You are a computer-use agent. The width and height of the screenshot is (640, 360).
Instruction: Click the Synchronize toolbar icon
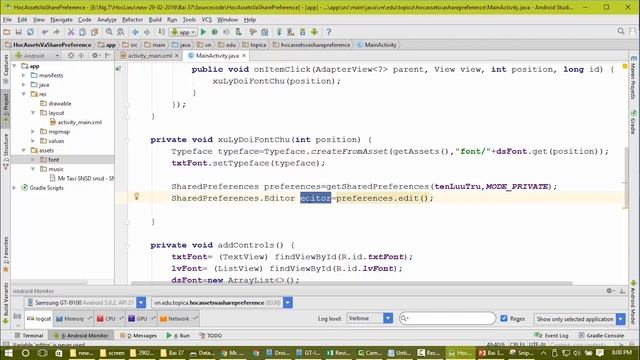(30, 32)
